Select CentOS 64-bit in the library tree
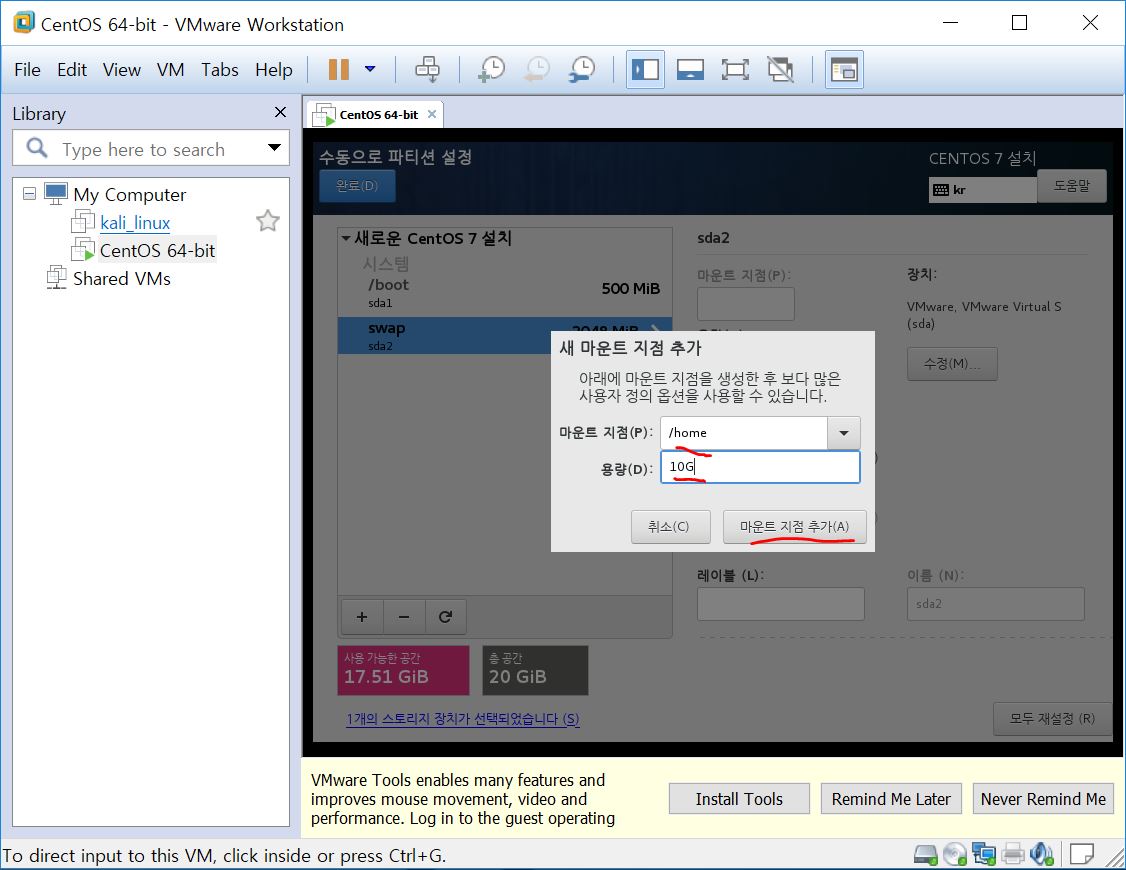This screenshot has height=870, width=1126. 157,251
